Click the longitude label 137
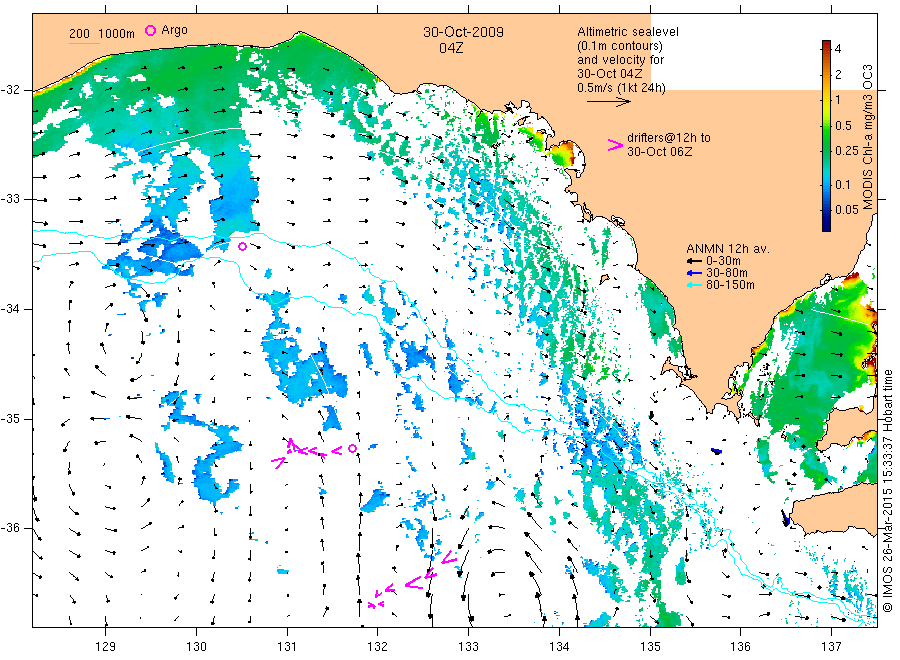The width and height of the screenshot is (900, 660). [831, 647]
